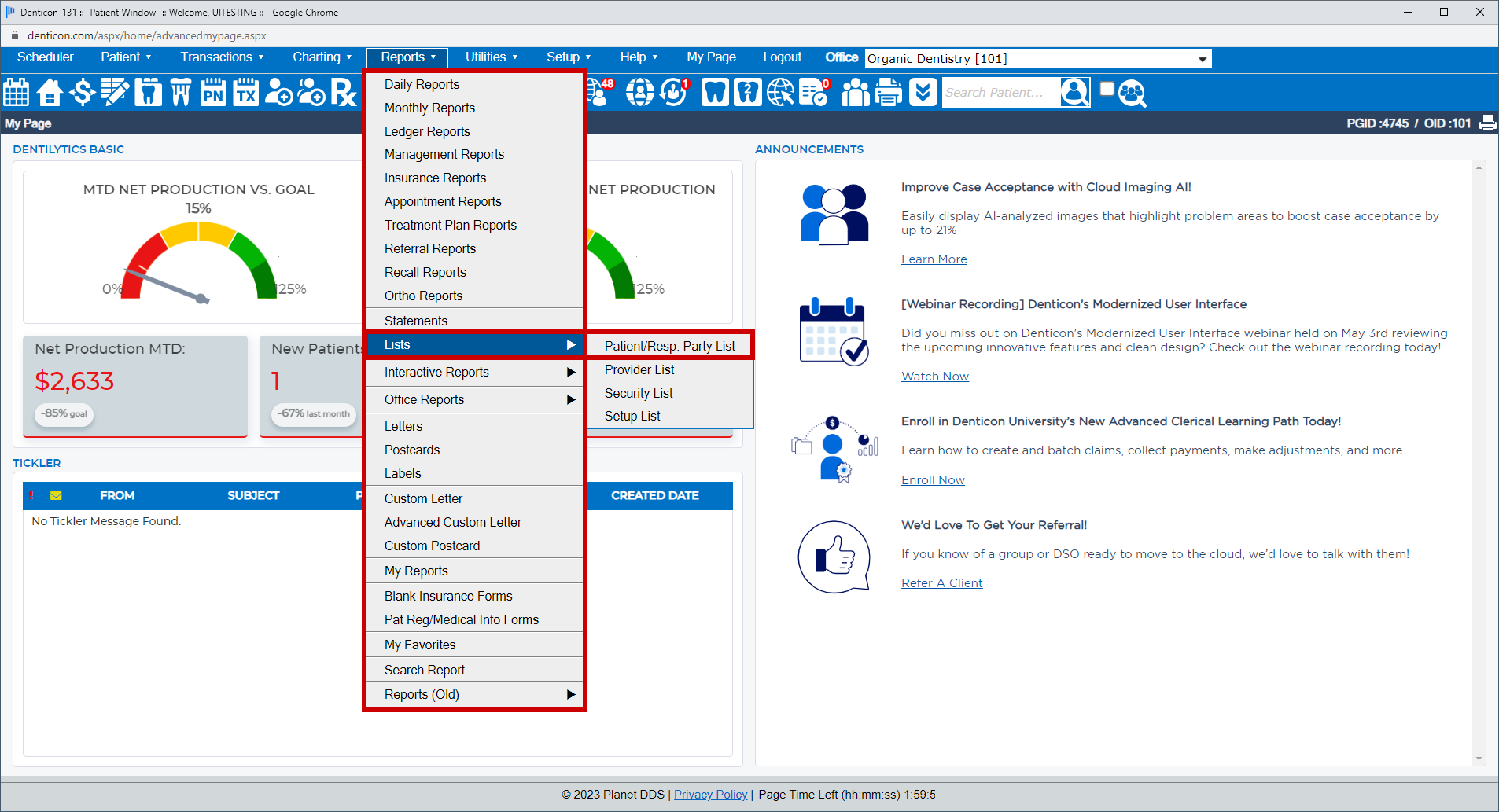Image resolution: width=1499 pixels, height=812 pixels.
Task: Click the globe with patient portrait icon
Action: [639, 92]
